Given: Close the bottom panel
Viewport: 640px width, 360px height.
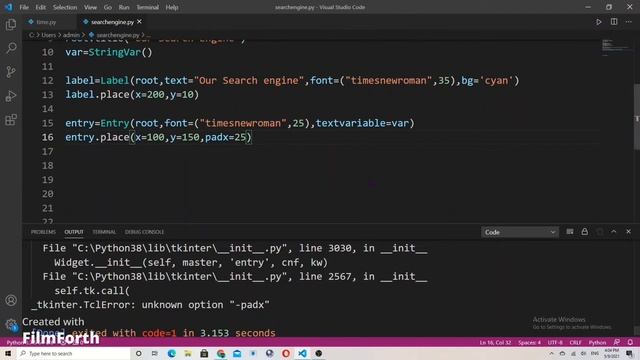Looking at the screenshot, I should tap(629, 232).
